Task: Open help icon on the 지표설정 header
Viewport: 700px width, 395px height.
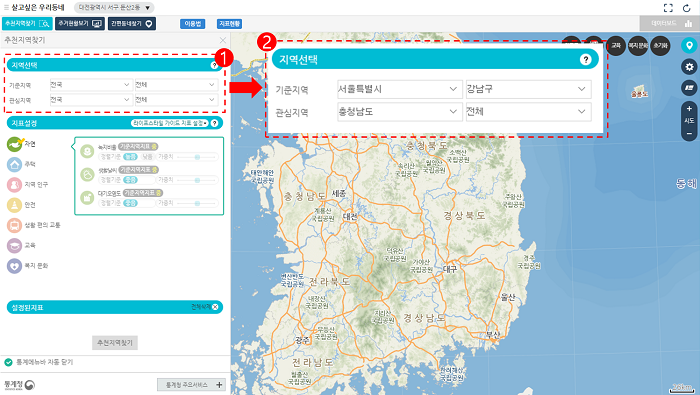Action: [x=214, y=123]
